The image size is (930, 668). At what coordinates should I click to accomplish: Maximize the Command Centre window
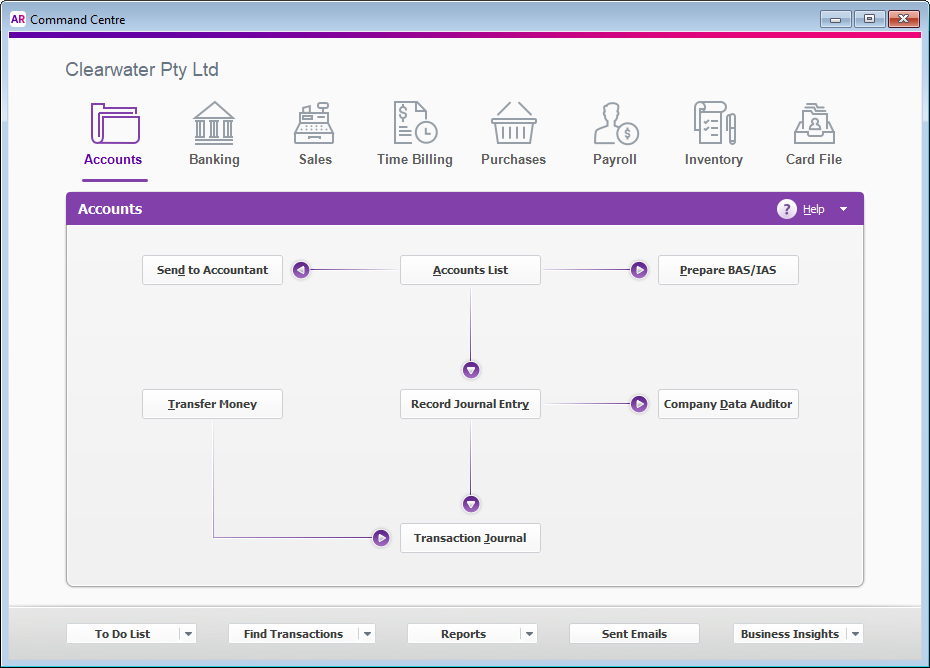tap(870, 19)
